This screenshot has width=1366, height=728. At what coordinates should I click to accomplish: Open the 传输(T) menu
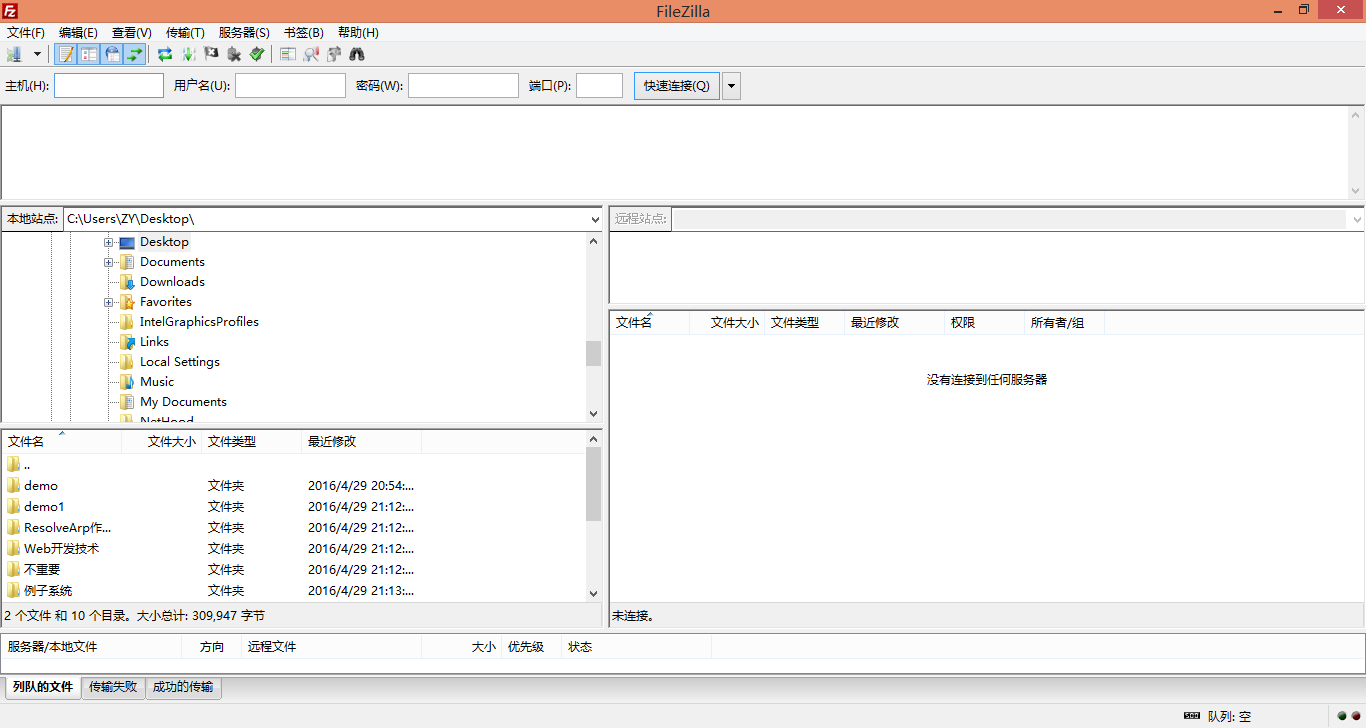coord(185,33)
